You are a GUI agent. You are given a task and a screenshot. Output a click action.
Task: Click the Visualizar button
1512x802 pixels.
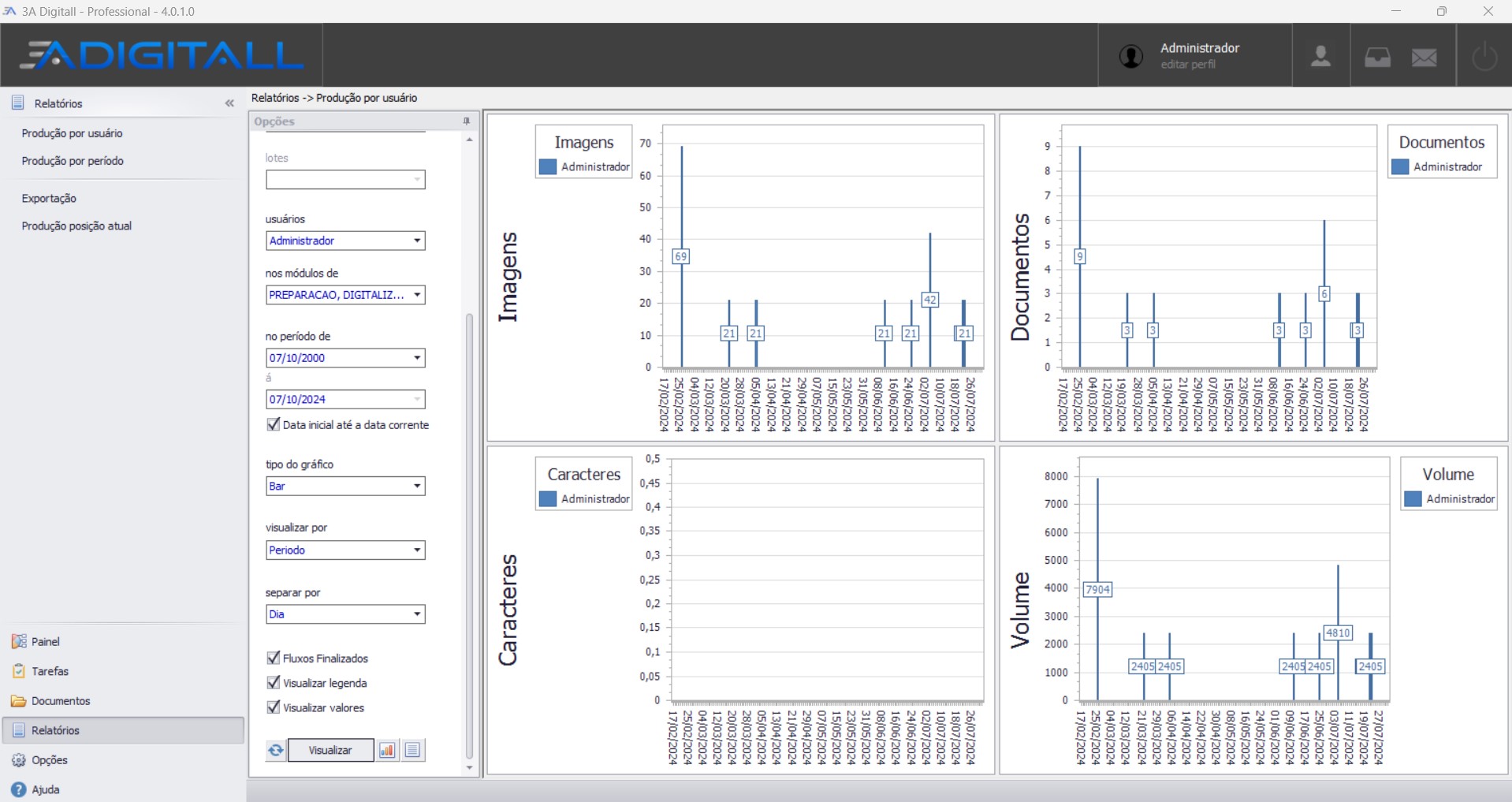pyautogui.click(x=330, y=750)
